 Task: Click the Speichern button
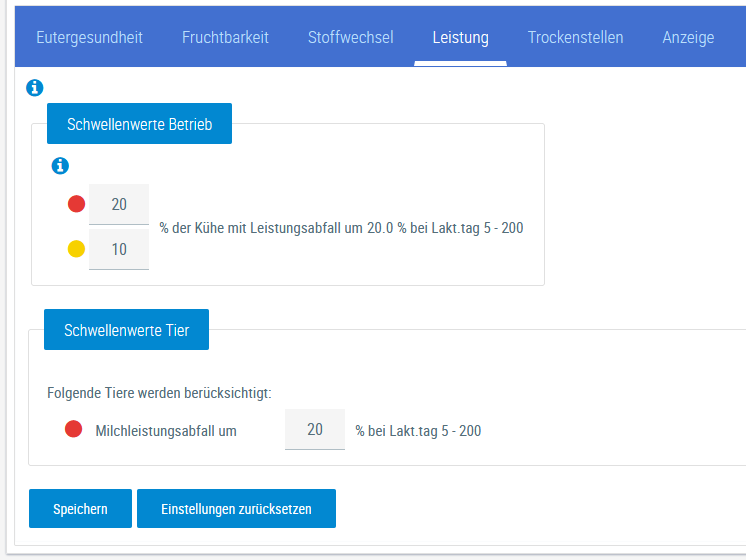pos(80,509)
